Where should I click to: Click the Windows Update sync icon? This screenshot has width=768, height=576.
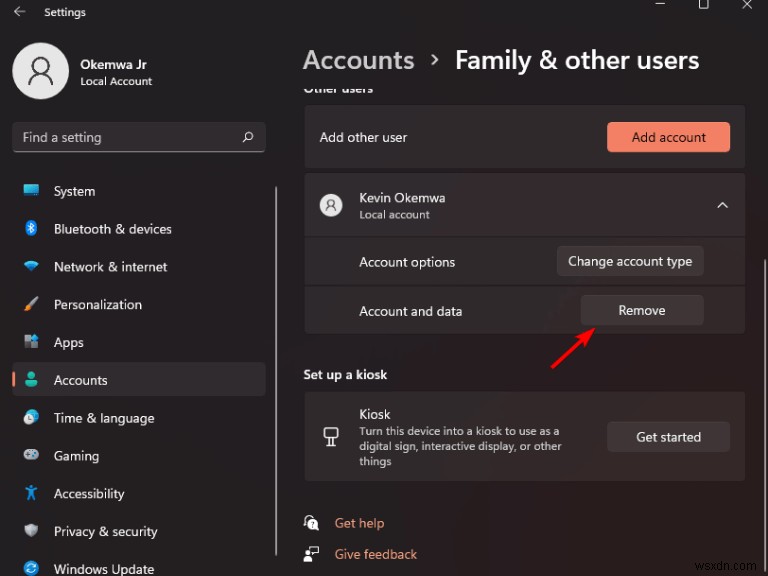tap(31, 568)
